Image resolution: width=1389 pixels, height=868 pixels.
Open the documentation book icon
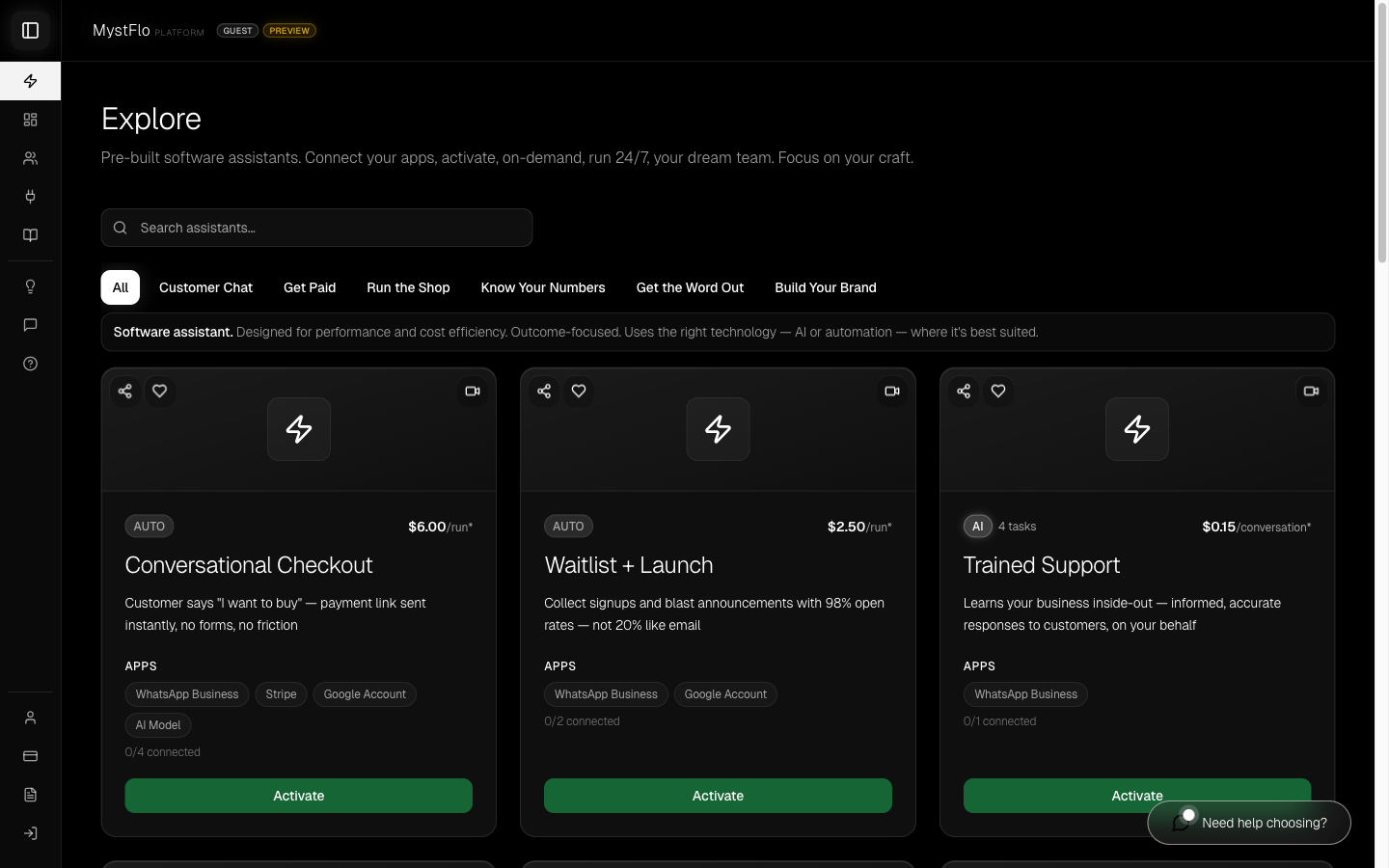(x=30, y=235)
